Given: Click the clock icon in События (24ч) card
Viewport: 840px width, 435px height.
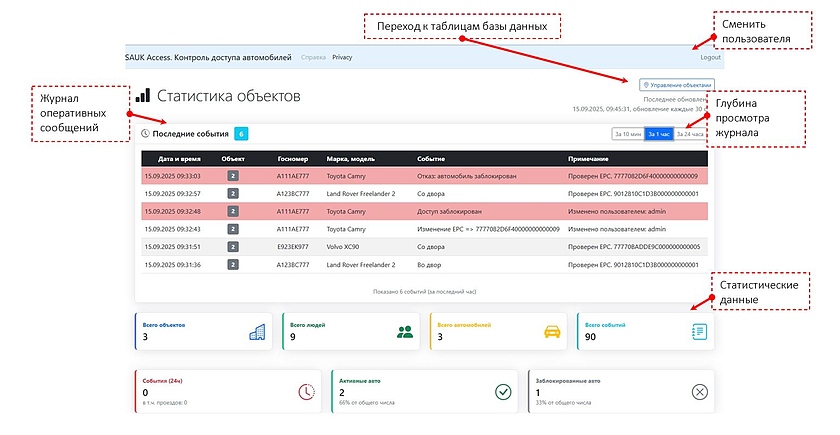Looking at the screenshot, I should pos(306,392).
